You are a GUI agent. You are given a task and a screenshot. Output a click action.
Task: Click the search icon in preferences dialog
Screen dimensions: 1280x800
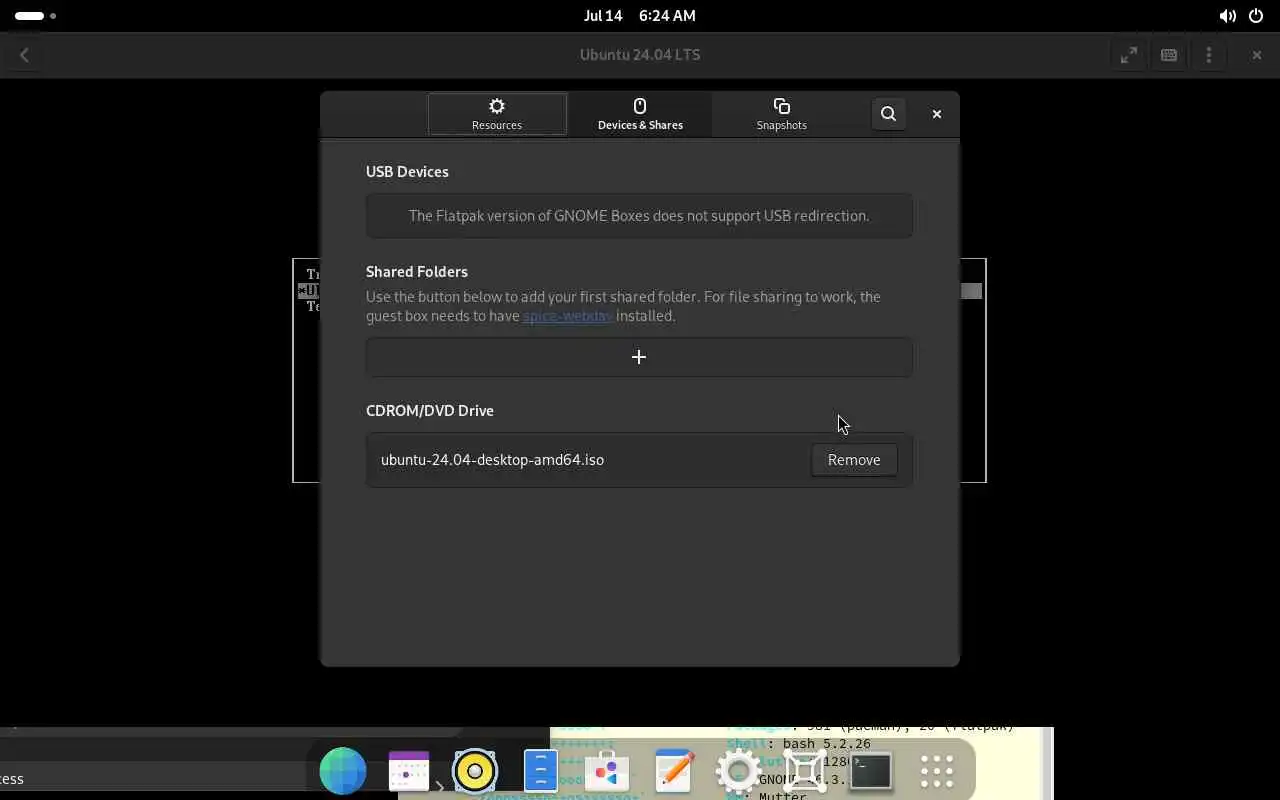(x=888, y=114)
